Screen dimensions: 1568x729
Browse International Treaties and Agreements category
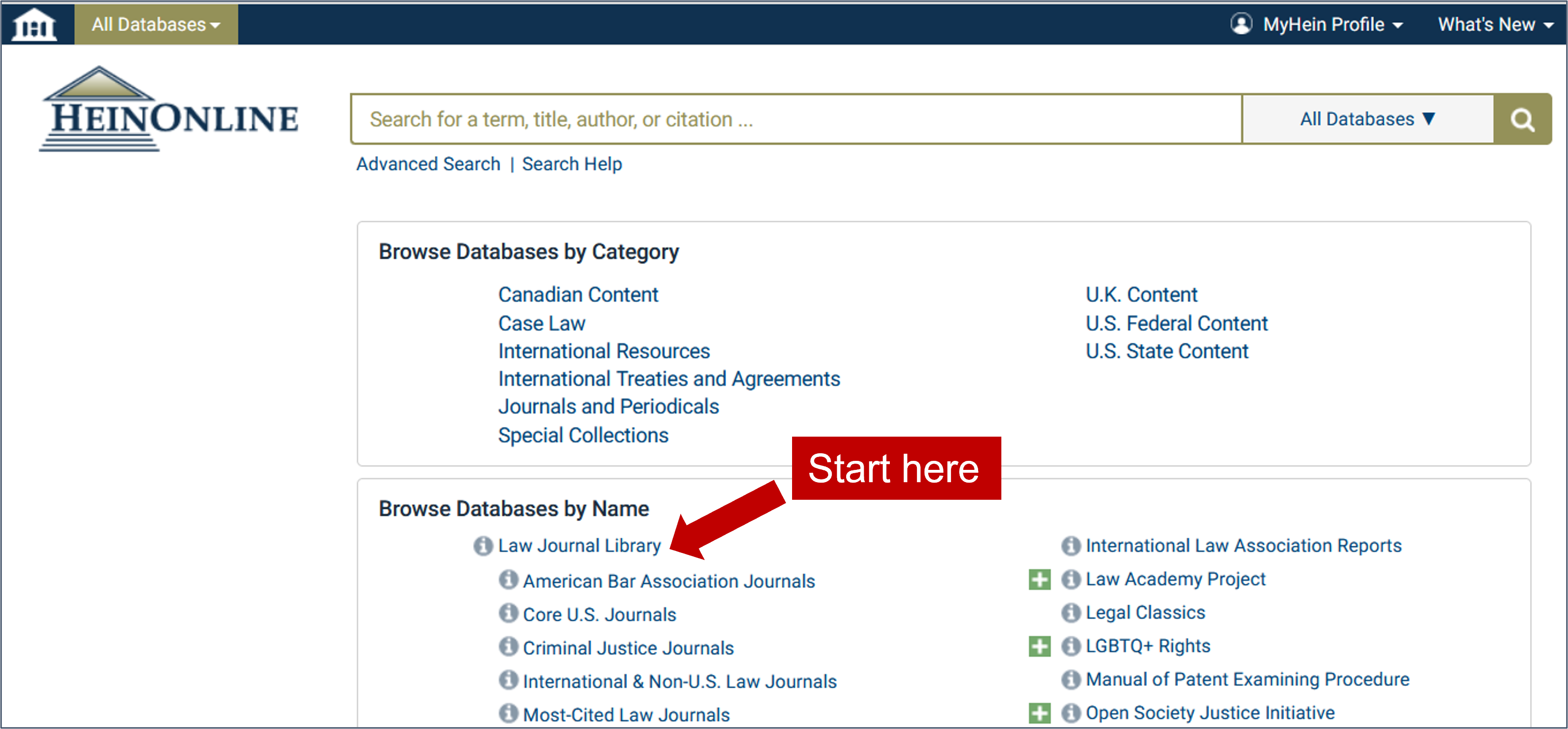coord(670,379)
